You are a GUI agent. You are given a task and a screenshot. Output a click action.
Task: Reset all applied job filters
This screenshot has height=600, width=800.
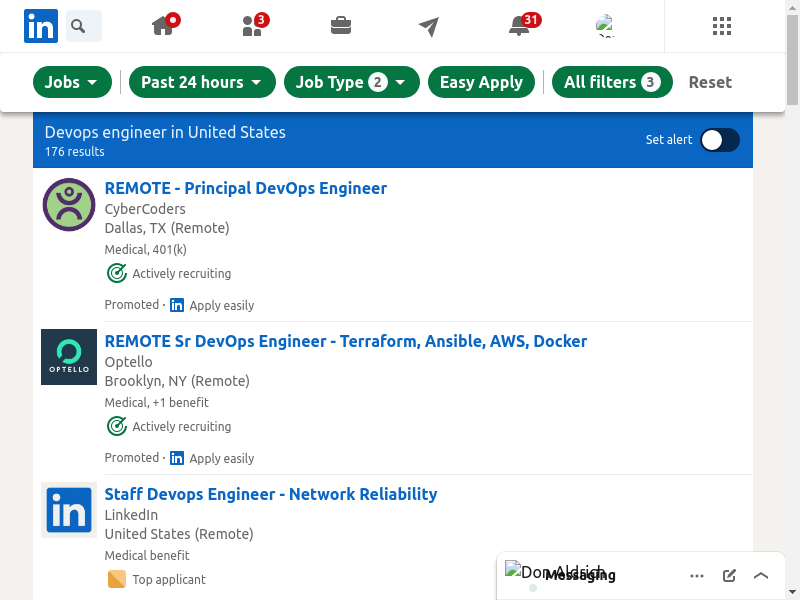point(710,82)
